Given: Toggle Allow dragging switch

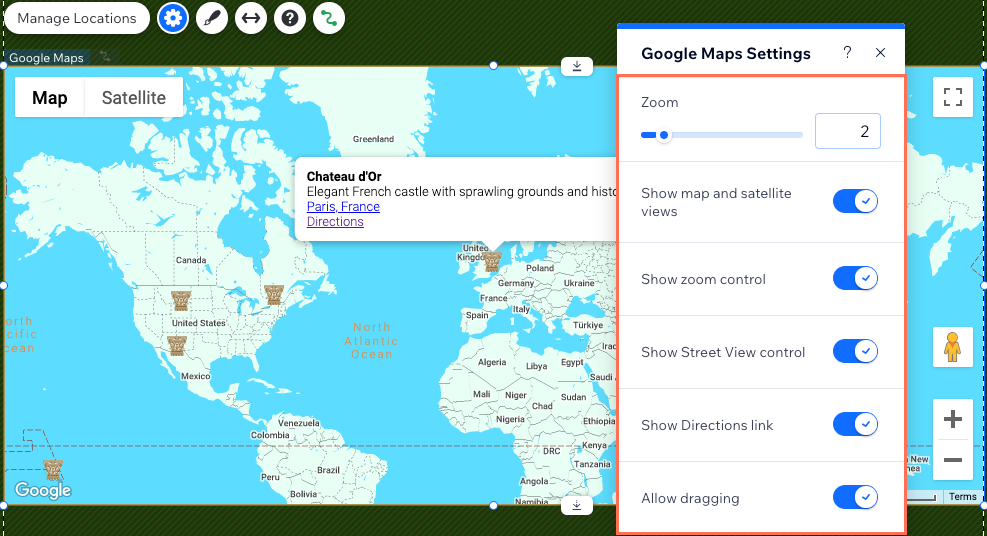Looking at the screenshot, I should click(855, 497).
